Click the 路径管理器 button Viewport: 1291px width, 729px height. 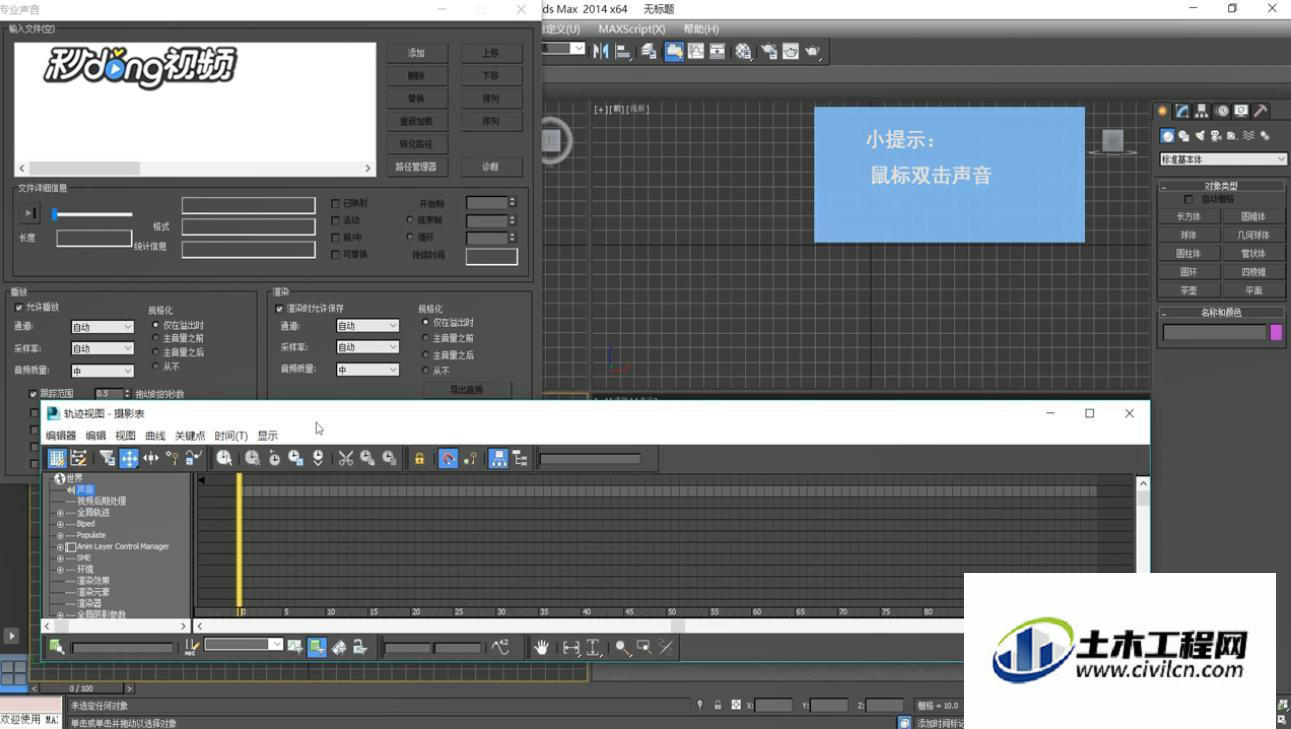416,167
